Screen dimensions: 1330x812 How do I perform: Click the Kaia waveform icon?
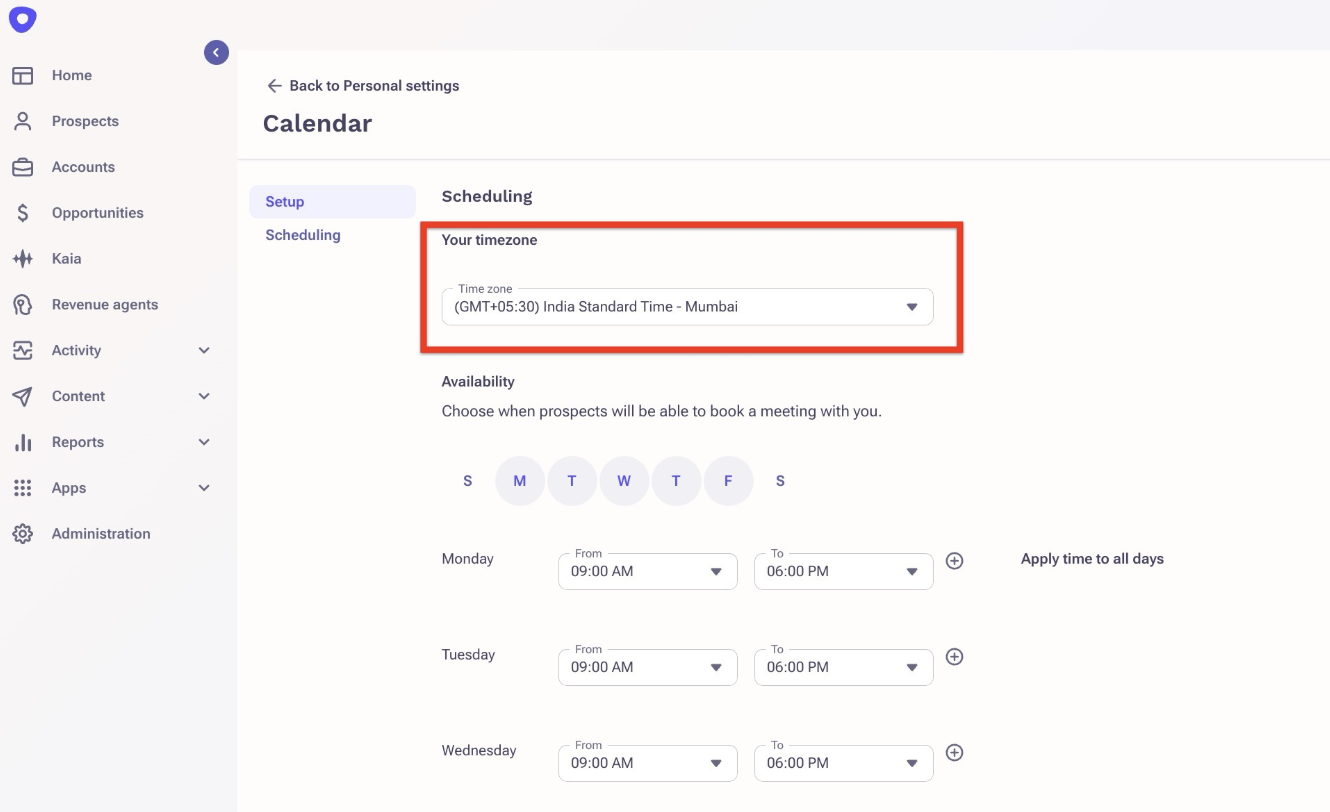[x=22, y=259]
